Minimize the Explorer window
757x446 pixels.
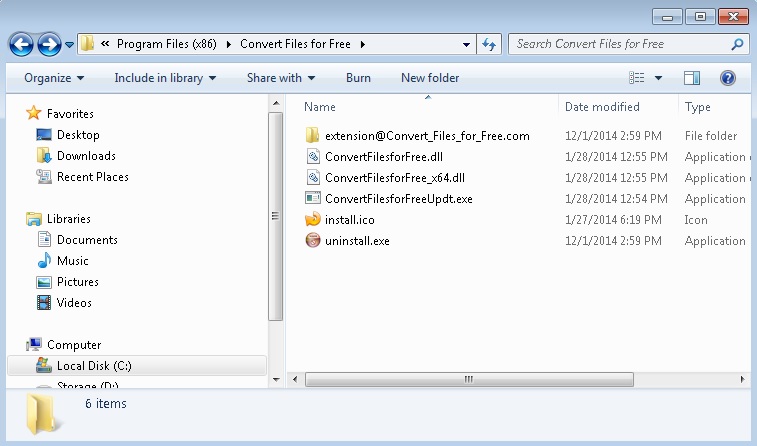[x=667, y=17]
